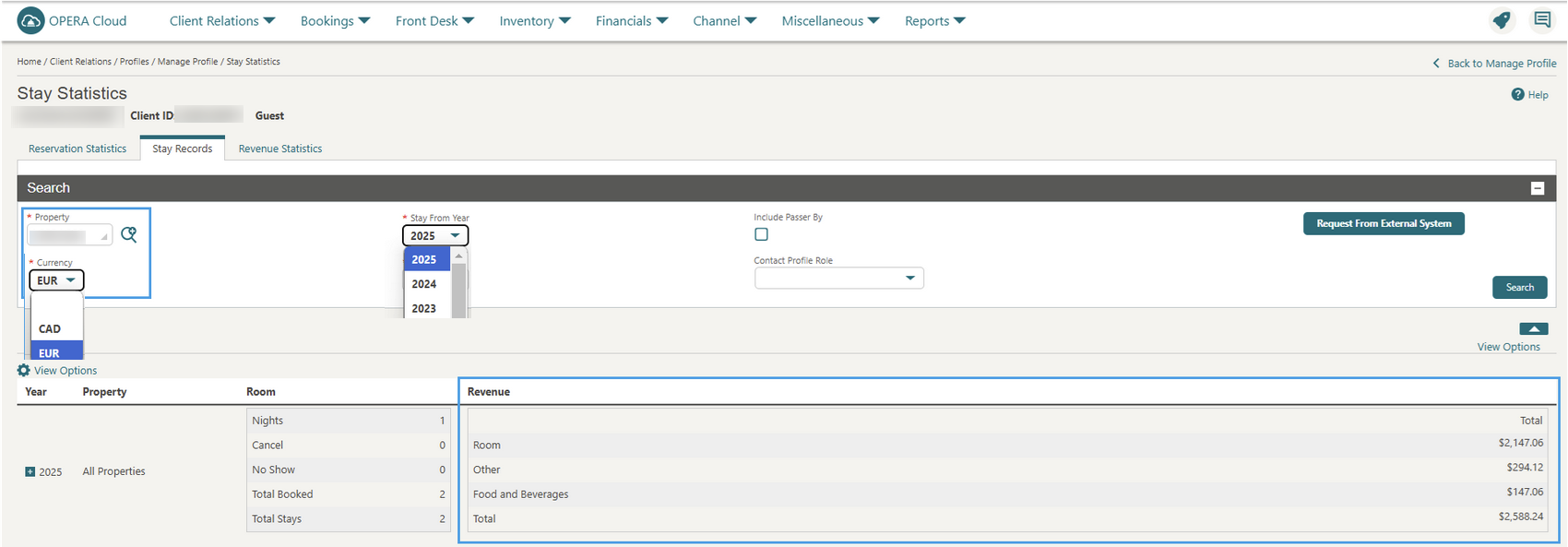The image size is (1568, 547).
Task: Open the Miscellaneous menu
Action: point(831,20)
